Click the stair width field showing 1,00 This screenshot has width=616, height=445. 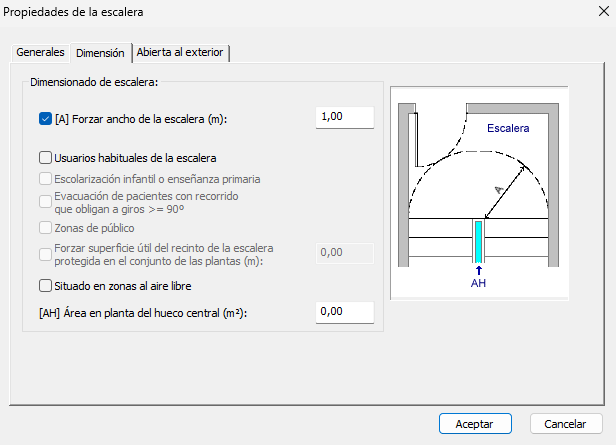pos(344,117)
